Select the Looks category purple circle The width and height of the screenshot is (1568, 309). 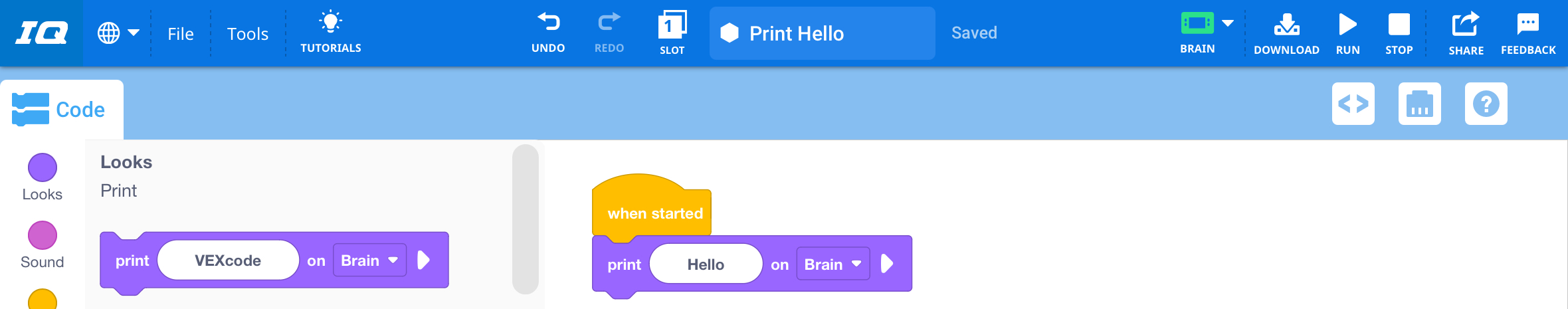[x=43, y=167]
